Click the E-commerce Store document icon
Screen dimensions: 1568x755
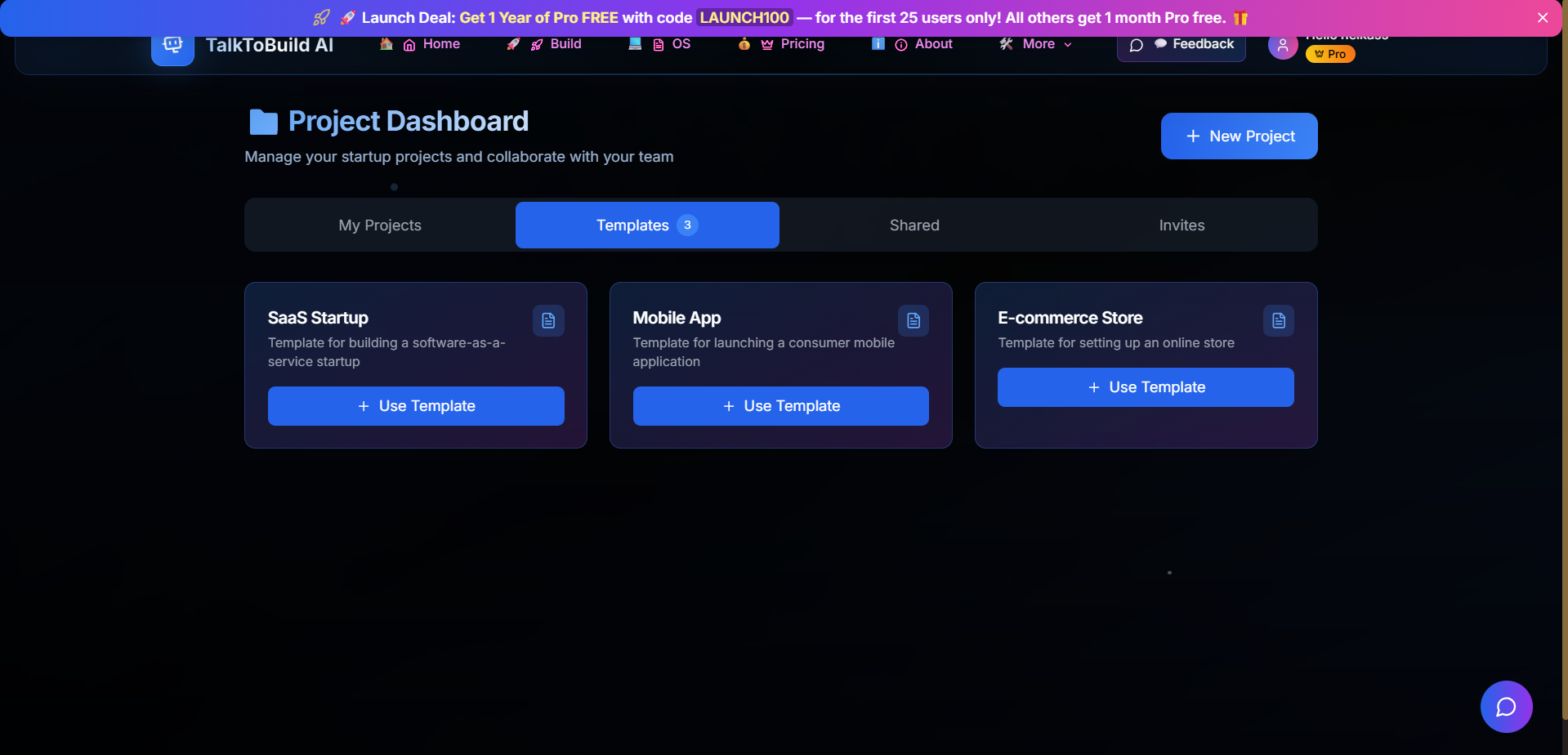[1279, 321]
